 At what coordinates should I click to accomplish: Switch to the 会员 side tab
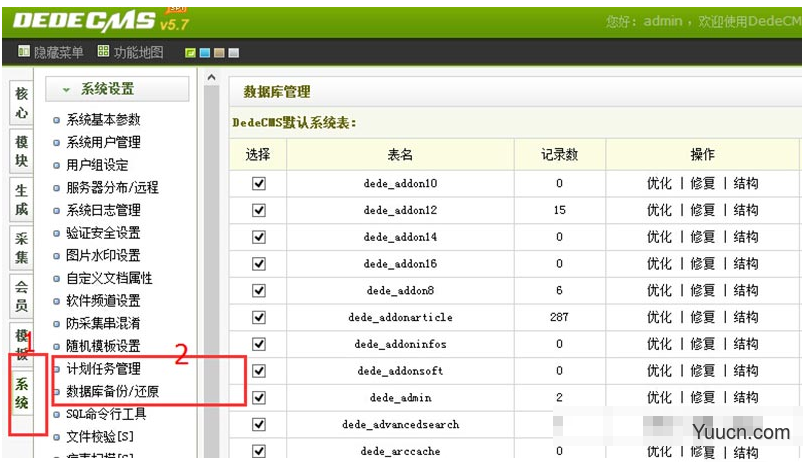coord(21,296)
